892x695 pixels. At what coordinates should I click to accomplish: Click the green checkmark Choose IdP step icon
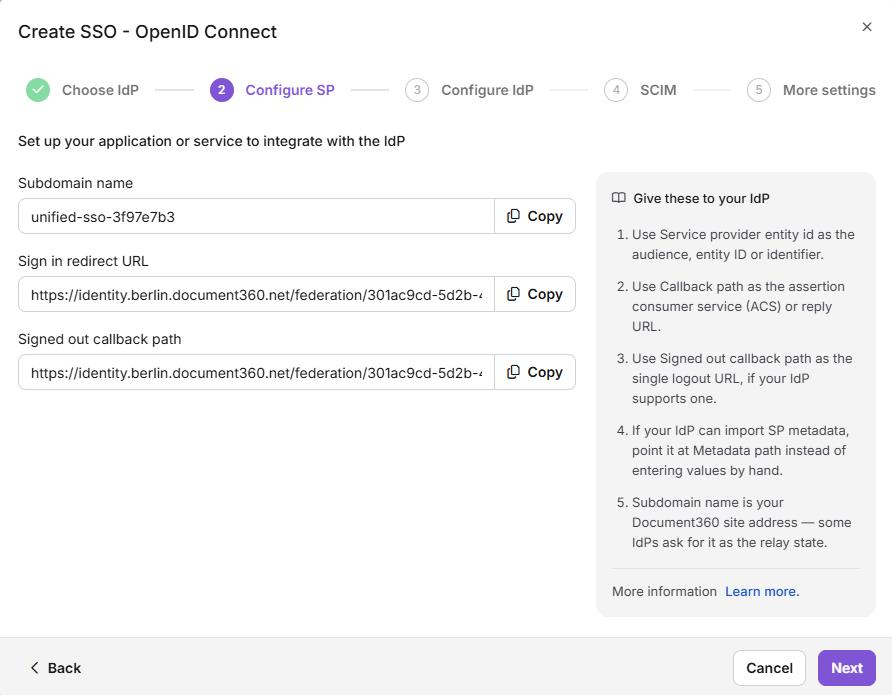point(38,90)
